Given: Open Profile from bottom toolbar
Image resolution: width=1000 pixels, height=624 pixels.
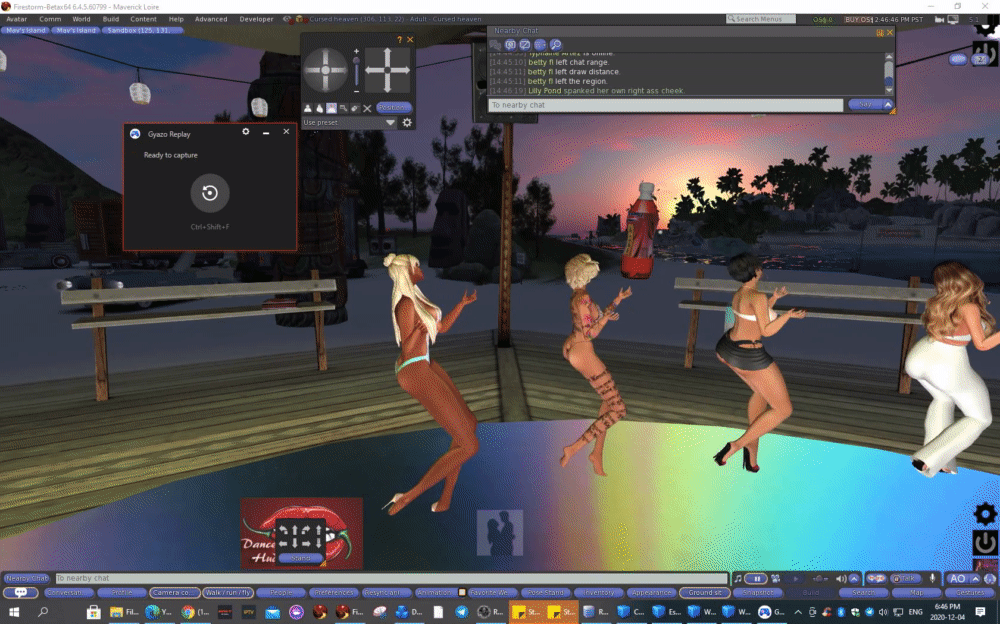Looking at the screenshot, I should tap(122, 593).
